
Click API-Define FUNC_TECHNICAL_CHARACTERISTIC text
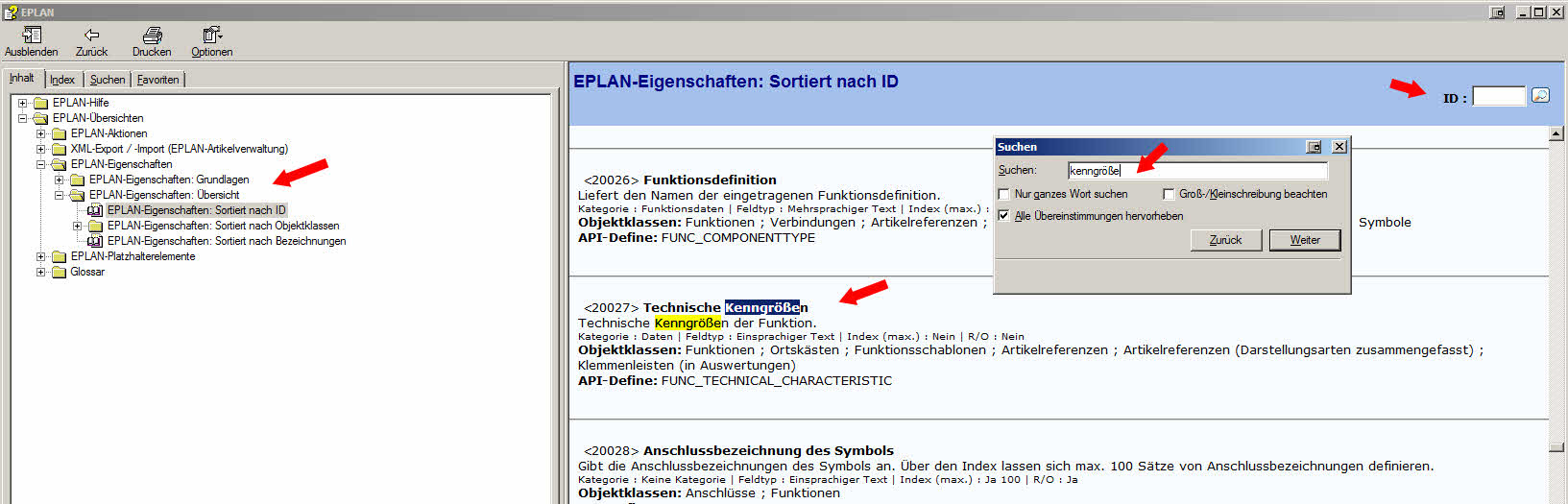735,381
